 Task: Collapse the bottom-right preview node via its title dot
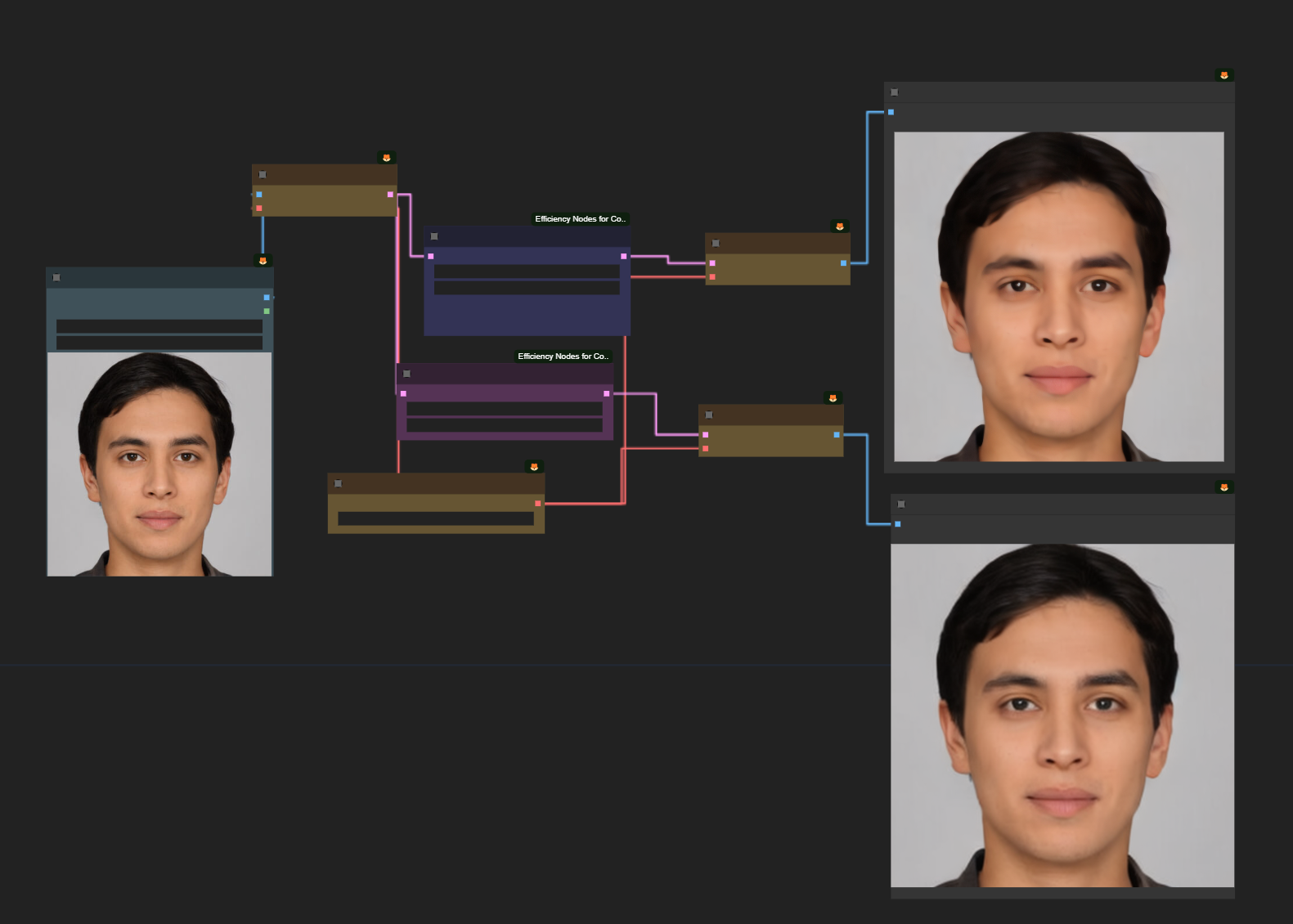pos(901,504)
